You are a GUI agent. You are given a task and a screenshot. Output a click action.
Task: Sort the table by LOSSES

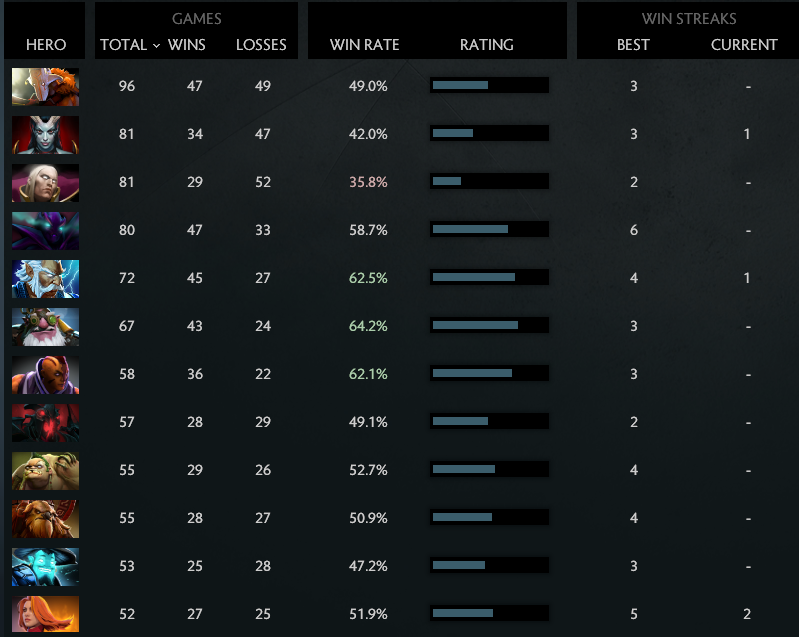pos(261,45)
